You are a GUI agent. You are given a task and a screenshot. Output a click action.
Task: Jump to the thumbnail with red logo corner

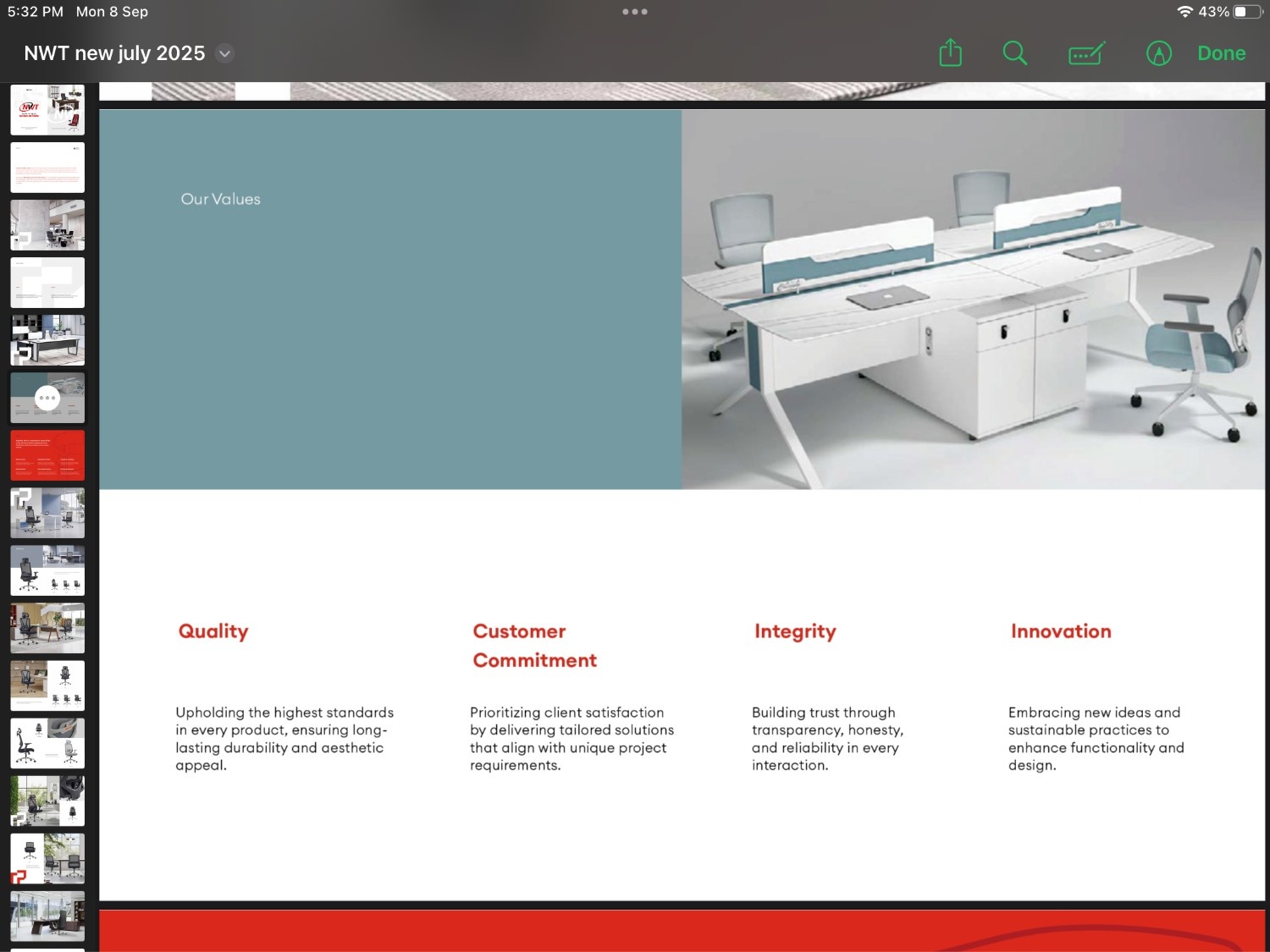[x=47, y=858]
